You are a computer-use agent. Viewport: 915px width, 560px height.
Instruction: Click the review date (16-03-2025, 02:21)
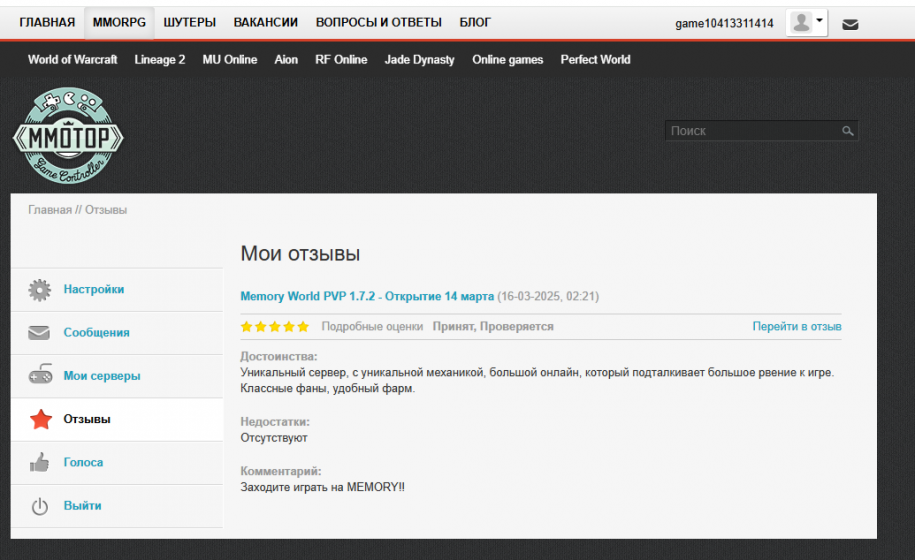548,296
